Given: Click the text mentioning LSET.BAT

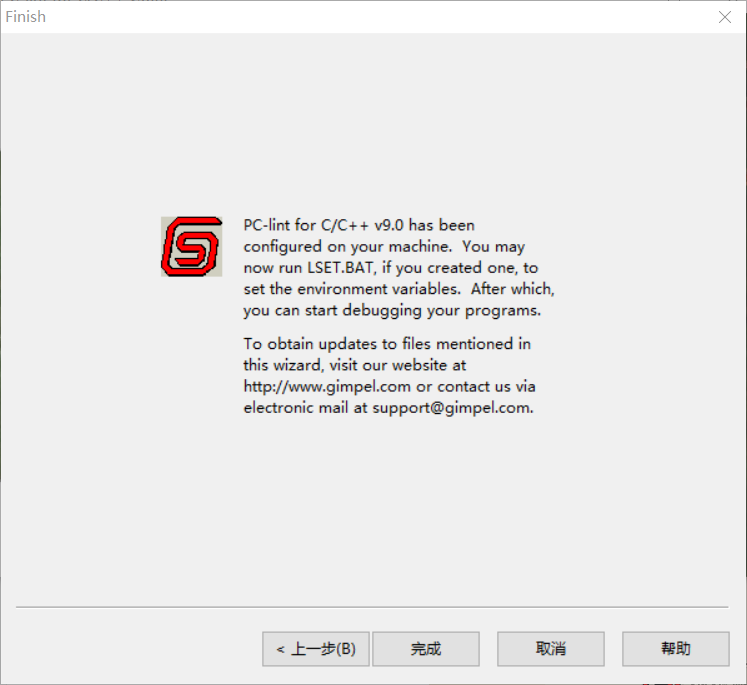Looking at the screenshot, I should pos(341,268).
